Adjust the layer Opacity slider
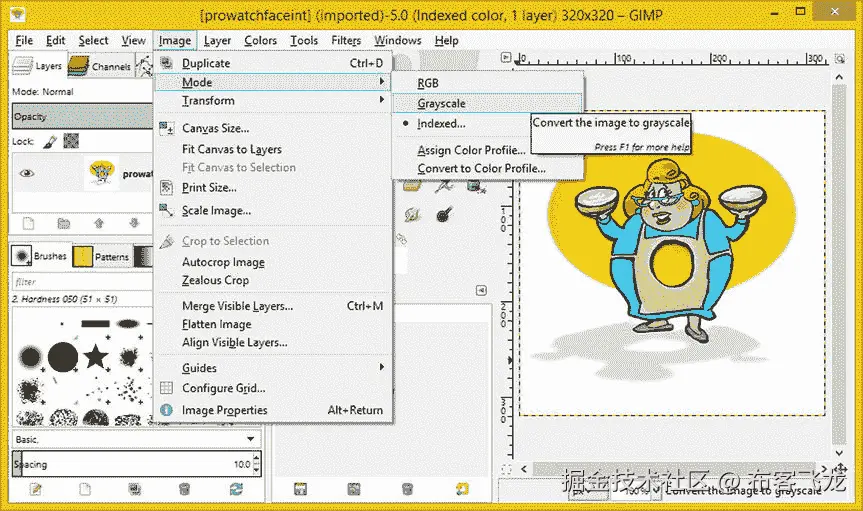 pos(82,116)
